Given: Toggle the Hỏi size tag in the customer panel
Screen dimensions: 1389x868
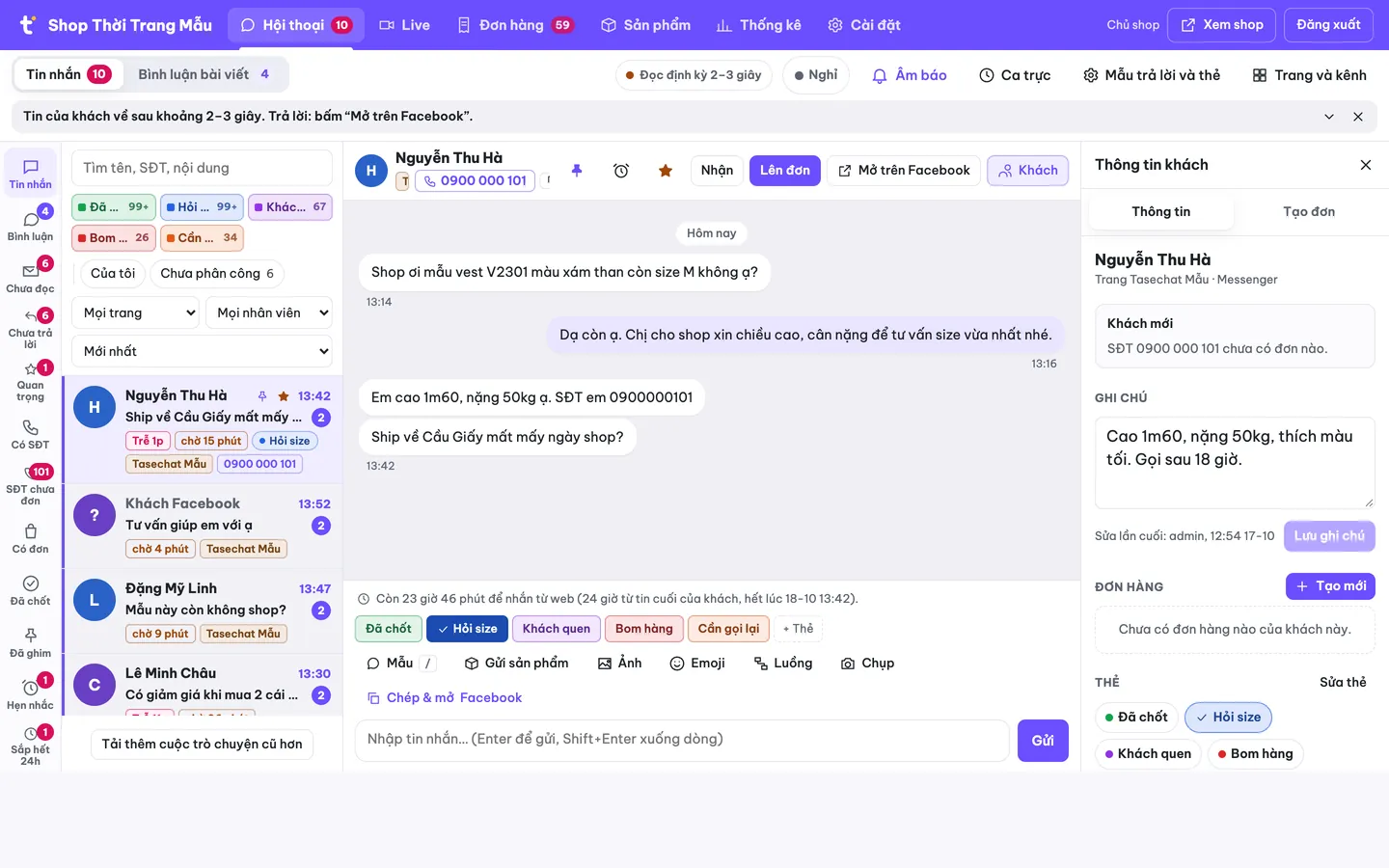Looking at the screenshot, I should pos(1229,718).
